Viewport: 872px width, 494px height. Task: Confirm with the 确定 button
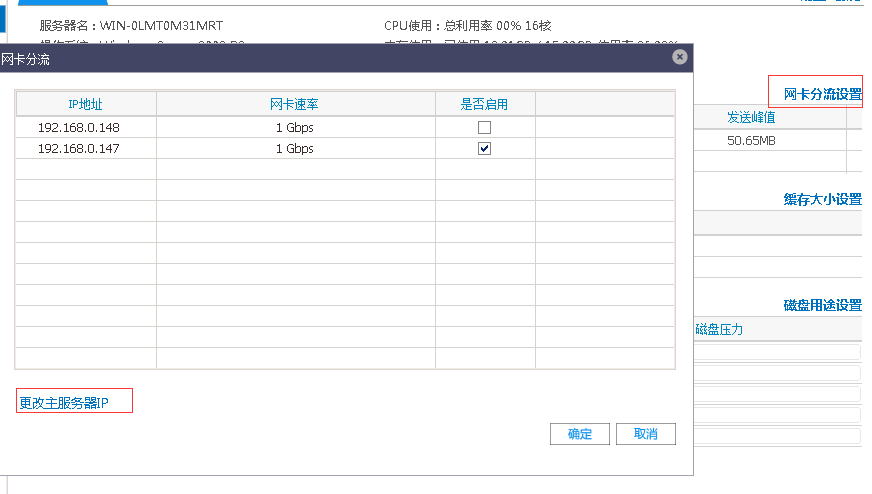point(579,434)
